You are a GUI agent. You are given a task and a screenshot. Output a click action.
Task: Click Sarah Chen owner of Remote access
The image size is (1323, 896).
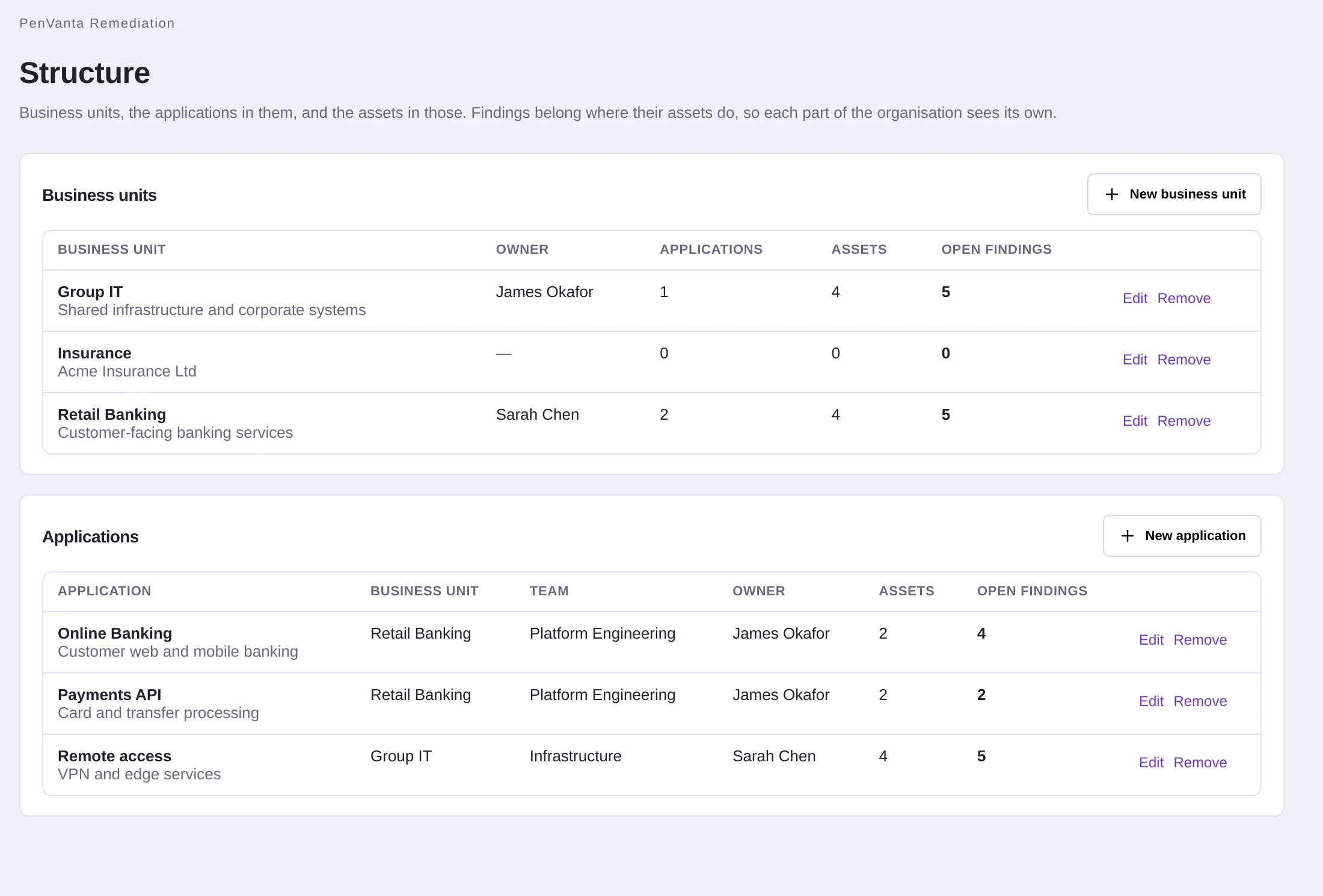coord(774,756)
